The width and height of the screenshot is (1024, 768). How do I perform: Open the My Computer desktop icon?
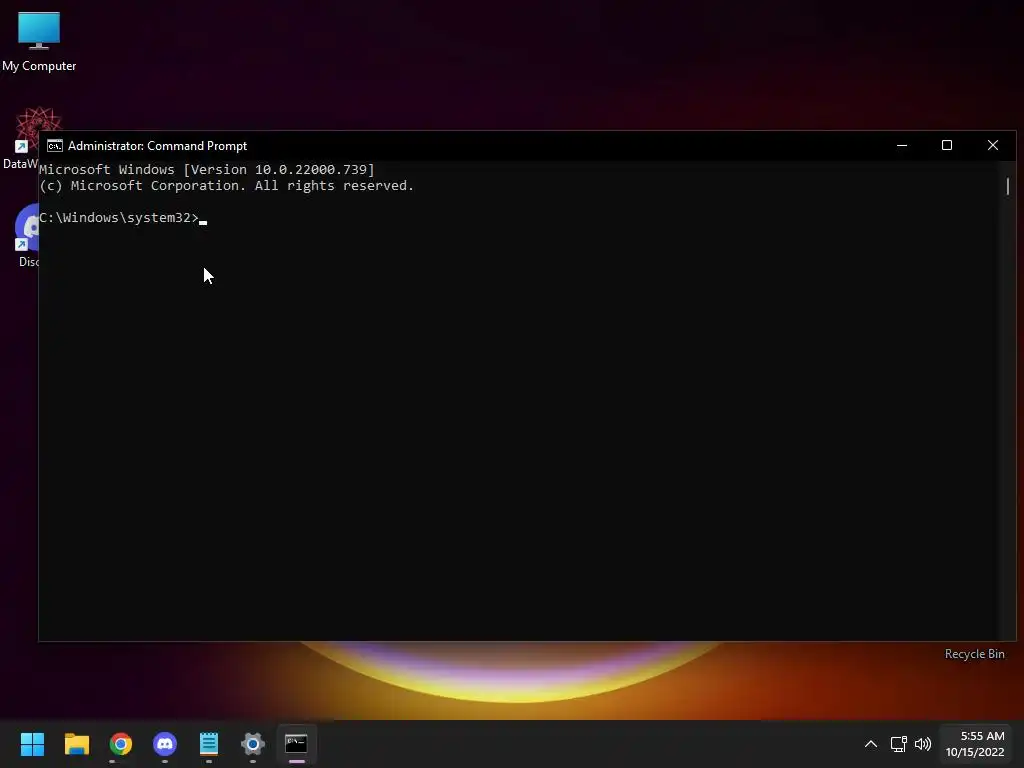coord(39,40)
